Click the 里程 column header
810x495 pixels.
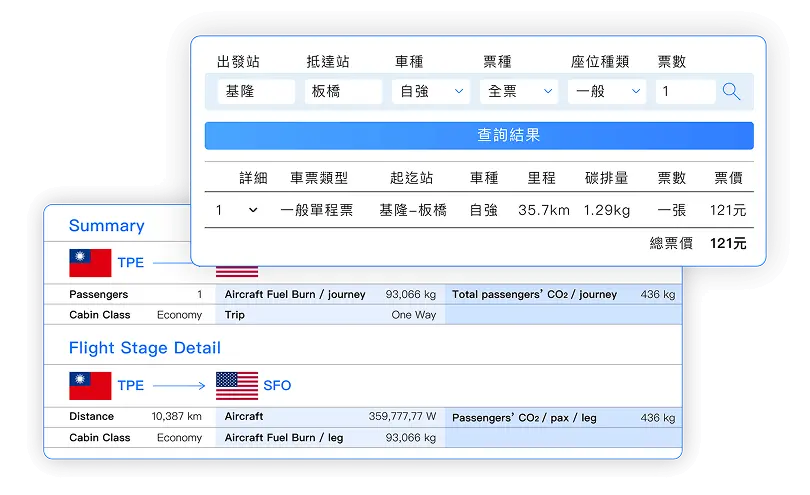point(541,178)
